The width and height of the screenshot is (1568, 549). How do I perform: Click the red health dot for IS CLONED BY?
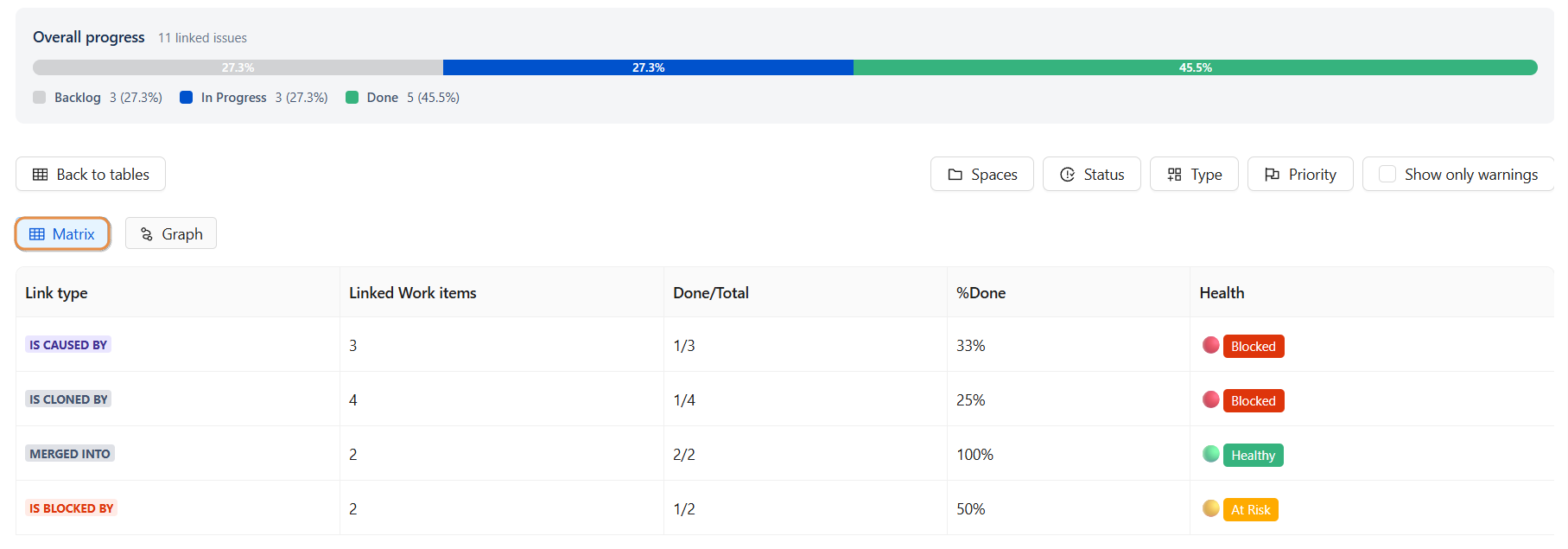[x=1210, y=399]
